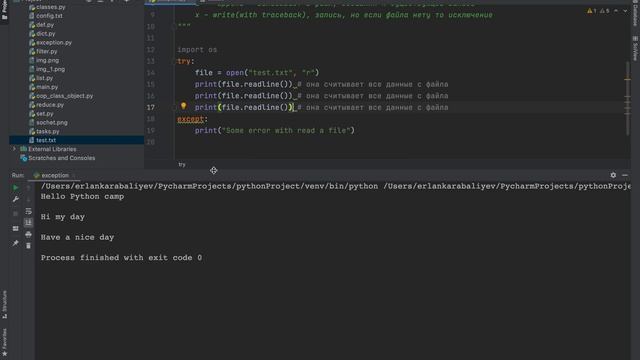The width and height of the screenshot is (640, 360).
Task: Select External Libraries in project tree
Action: [52, 149]
